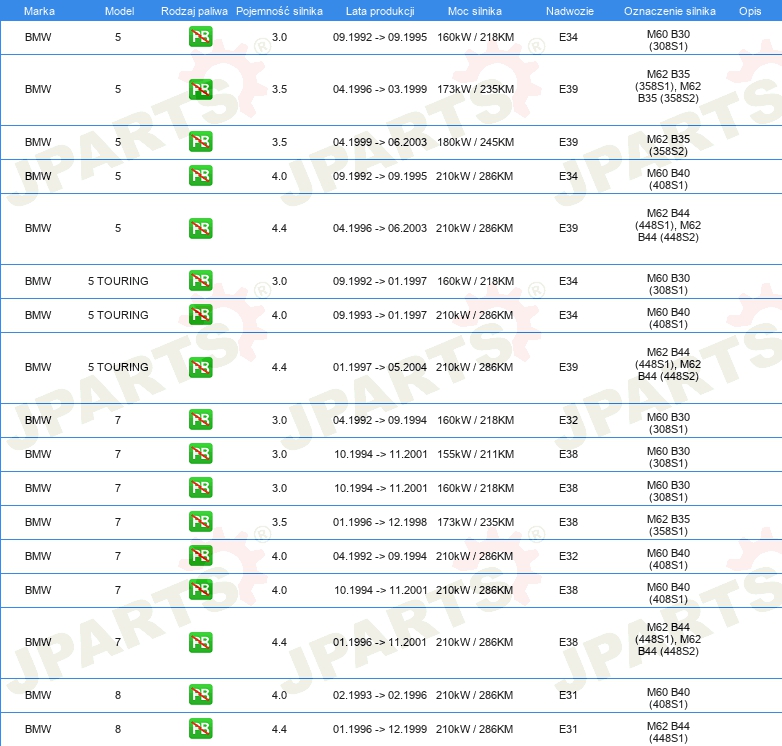Click fuel icon in 5 3.5 173kW E39 row
Screen dimensions: 782x746
pos(200,89)
